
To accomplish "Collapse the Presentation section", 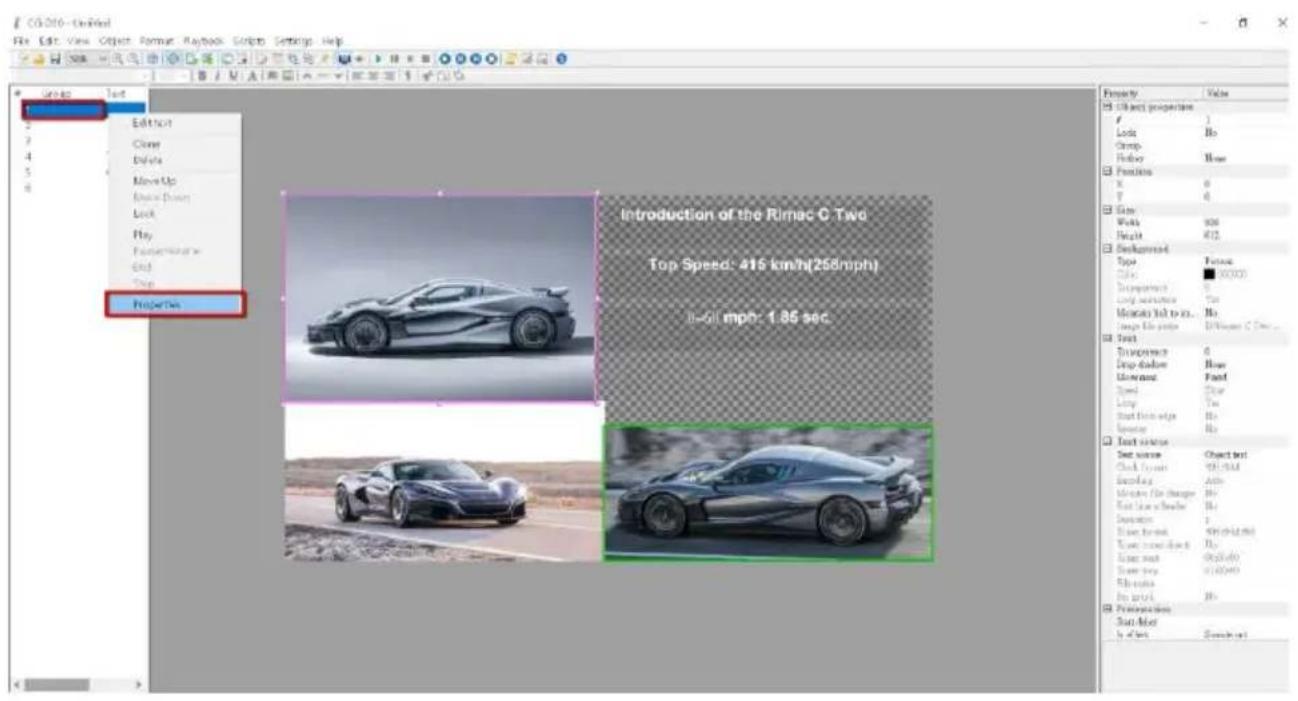I will 1109,608.
